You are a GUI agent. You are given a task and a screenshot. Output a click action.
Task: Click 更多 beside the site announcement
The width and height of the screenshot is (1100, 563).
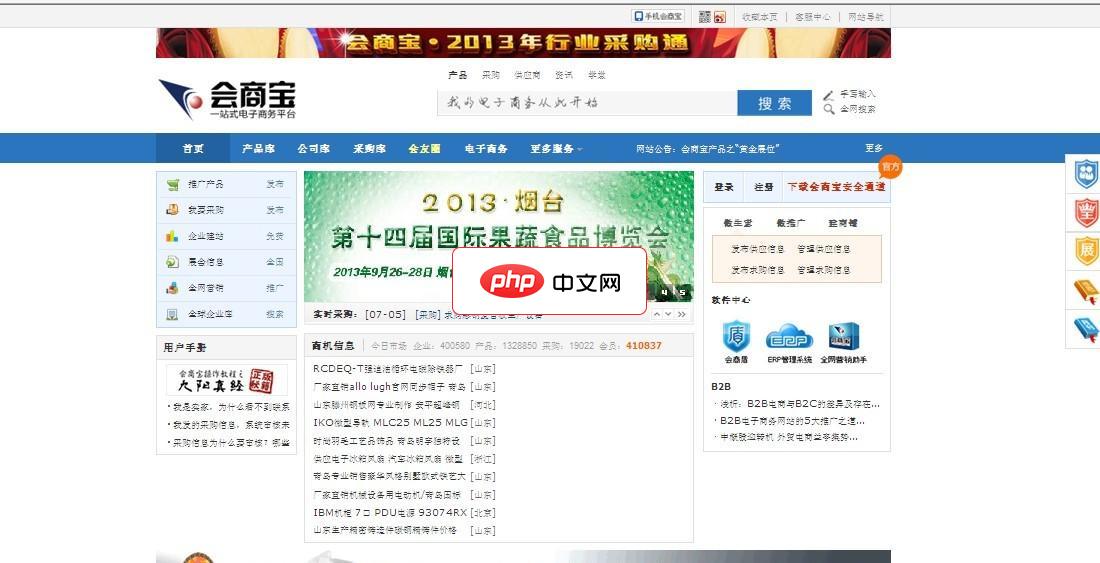coord(874,149)
